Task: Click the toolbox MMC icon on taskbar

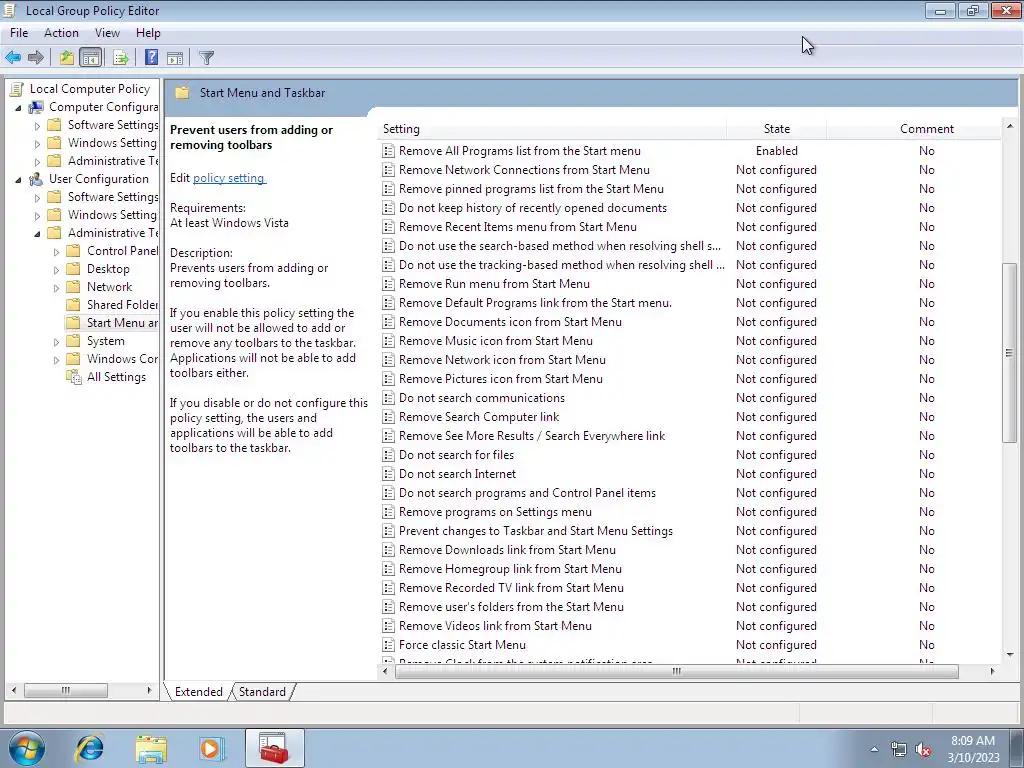Action: [x=274, y=748]
